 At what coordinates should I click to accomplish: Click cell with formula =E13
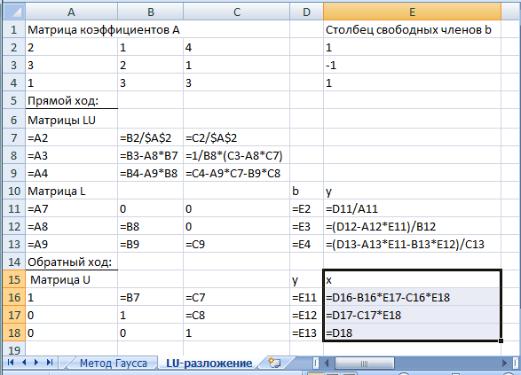pos(306,333)
